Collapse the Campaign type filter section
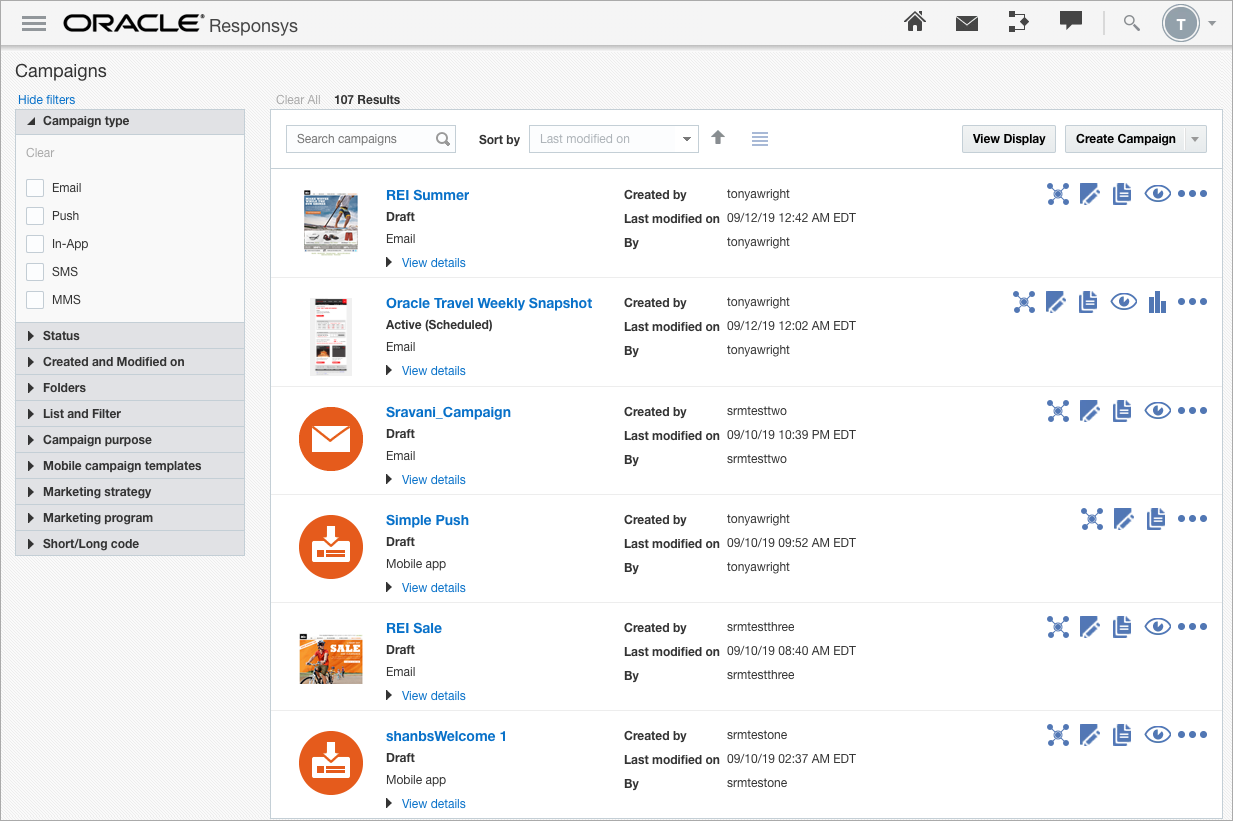The height and width of the screenshot is (821, 1233). [130, 121]
